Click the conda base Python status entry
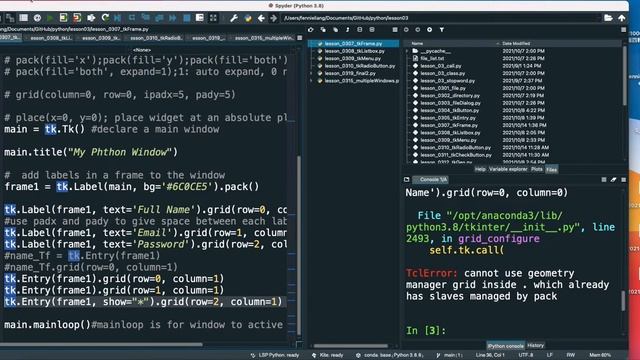Image resolution: width=640 pixels, height=360 pixels. 389,355
